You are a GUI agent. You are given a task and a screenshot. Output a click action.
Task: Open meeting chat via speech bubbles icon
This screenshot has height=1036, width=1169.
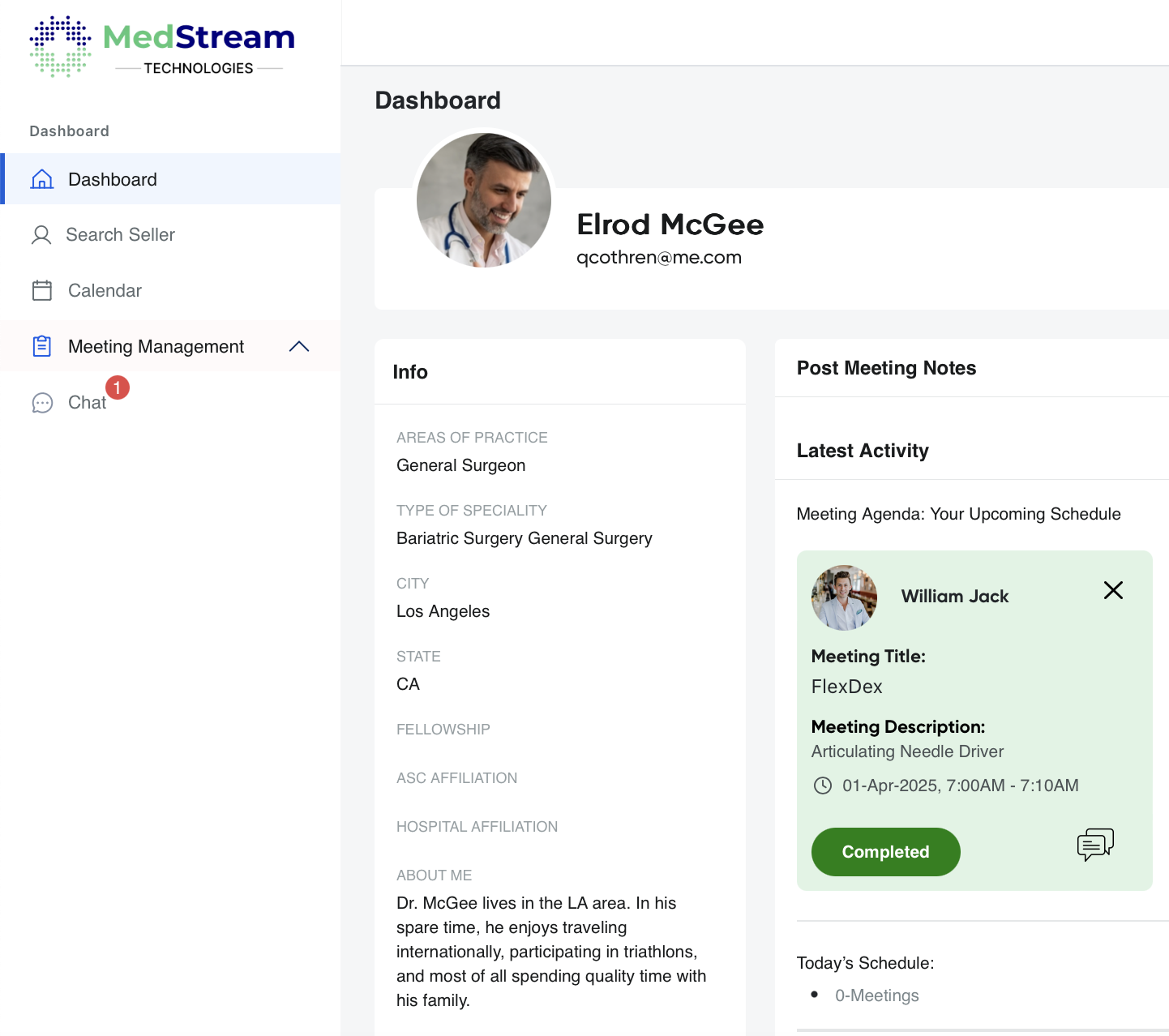click(1095, 845)
